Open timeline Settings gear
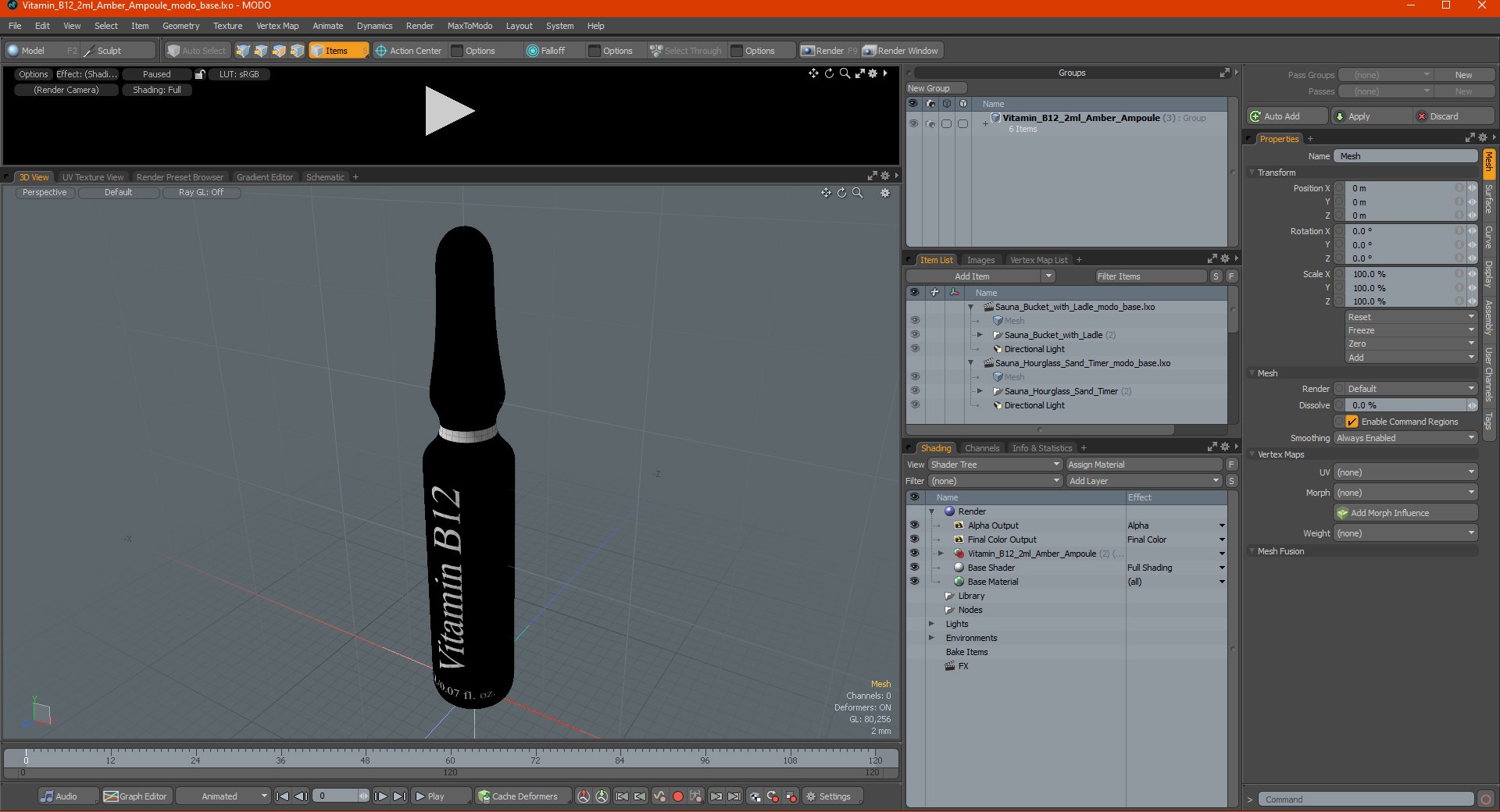The image size is (1500, 812). [x=833, y=796]
